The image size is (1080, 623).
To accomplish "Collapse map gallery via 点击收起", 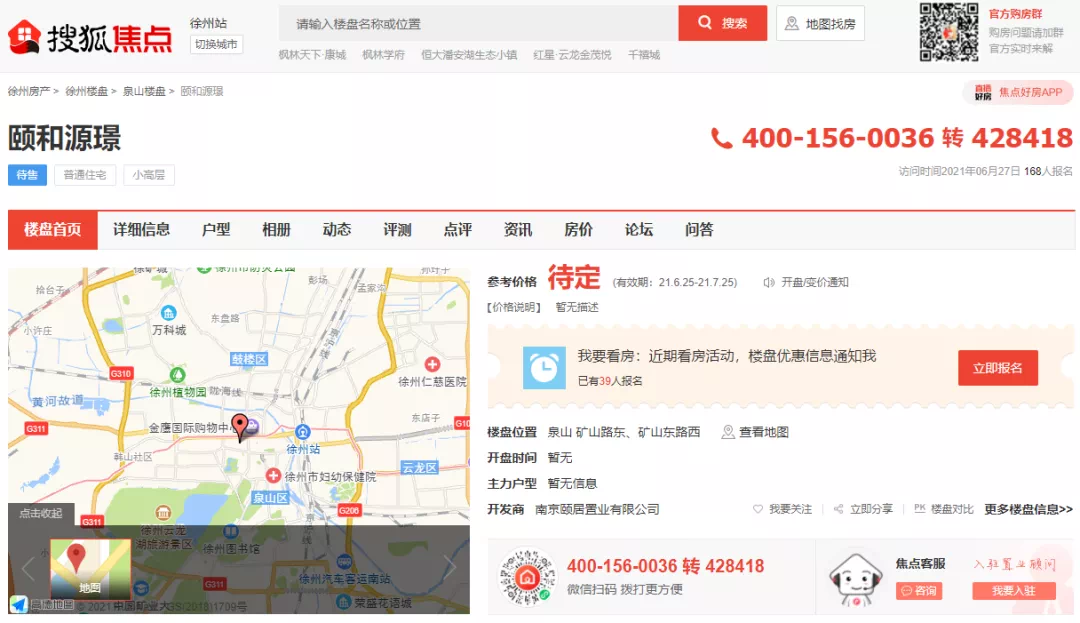I will [x=41, y=513].
